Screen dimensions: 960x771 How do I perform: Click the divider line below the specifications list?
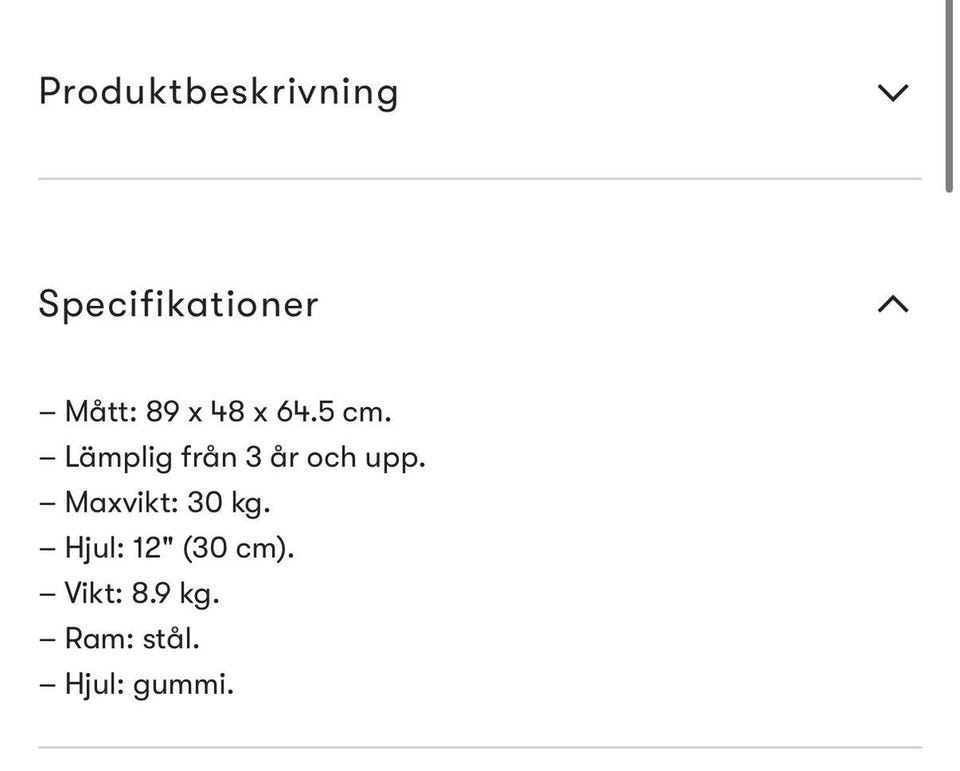click(x=480, y=747)
